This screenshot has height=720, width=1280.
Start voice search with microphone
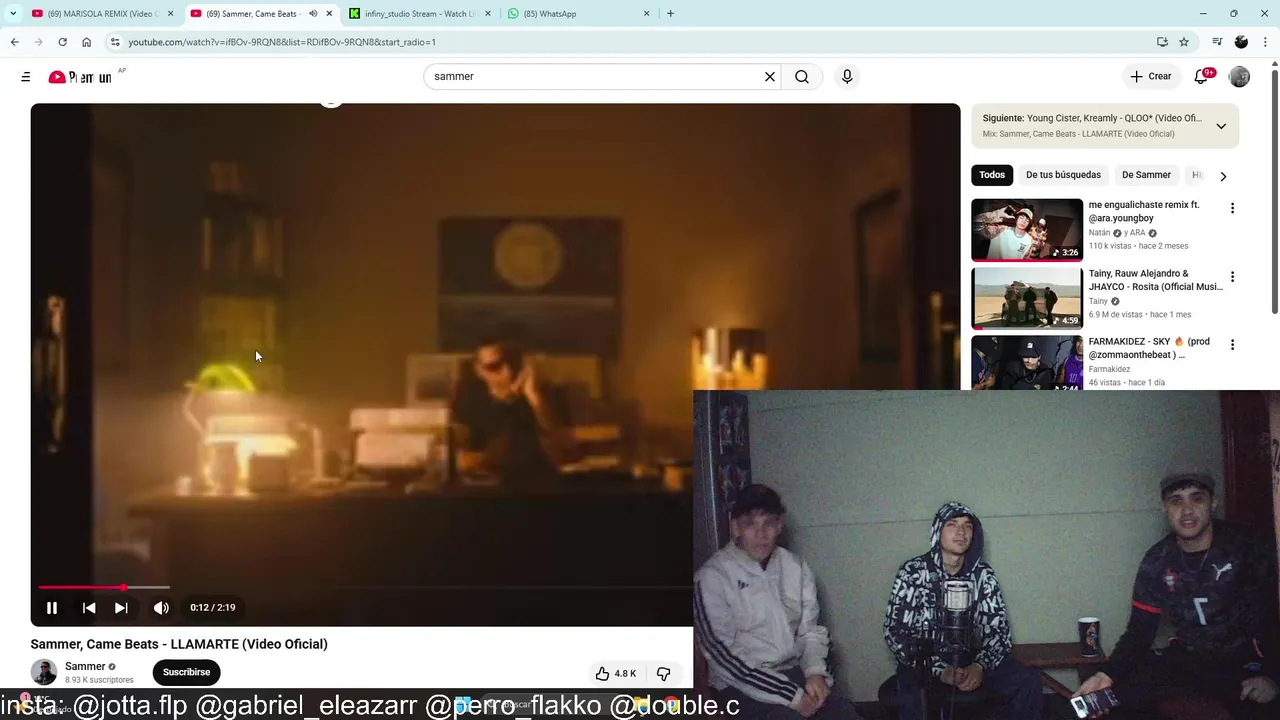pos(847,77)
